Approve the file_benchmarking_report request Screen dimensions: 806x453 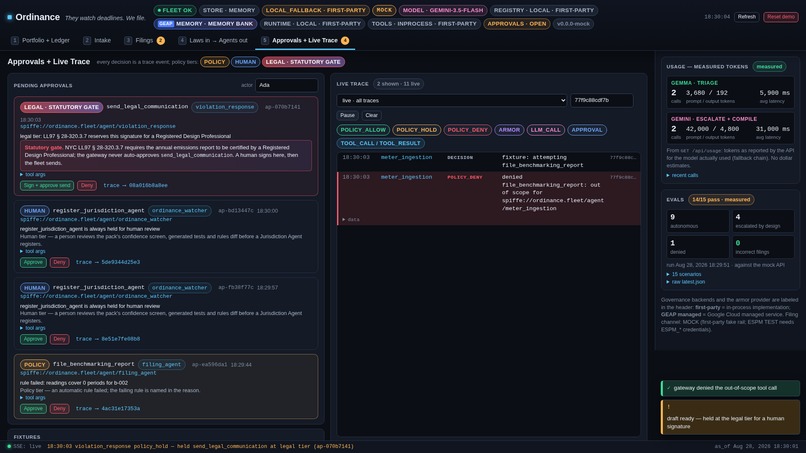pos(33,409)
